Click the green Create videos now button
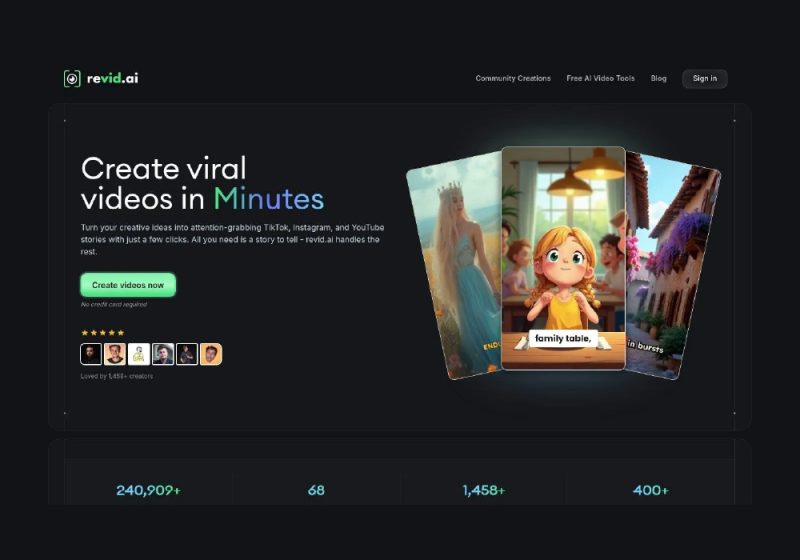The image size is (800, 560). 128,285
